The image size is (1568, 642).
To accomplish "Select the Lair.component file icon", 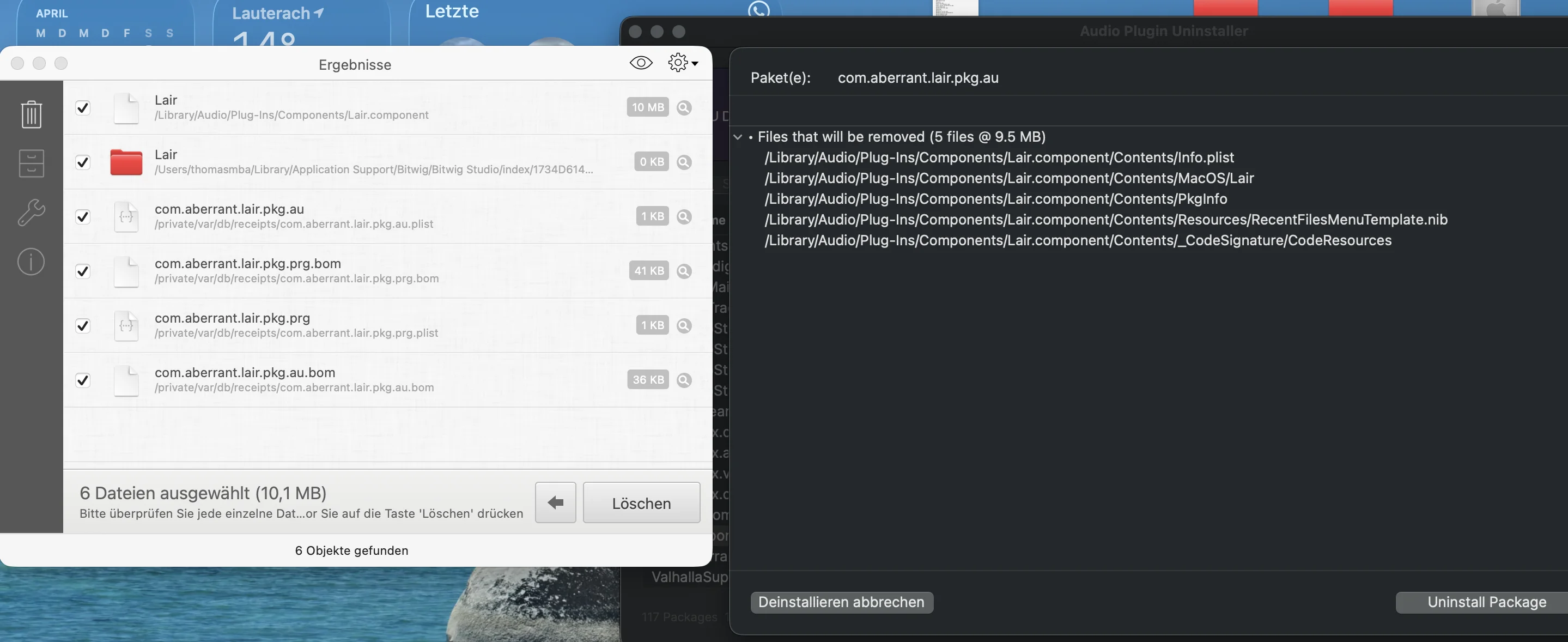I will click(x=126, y=108).
